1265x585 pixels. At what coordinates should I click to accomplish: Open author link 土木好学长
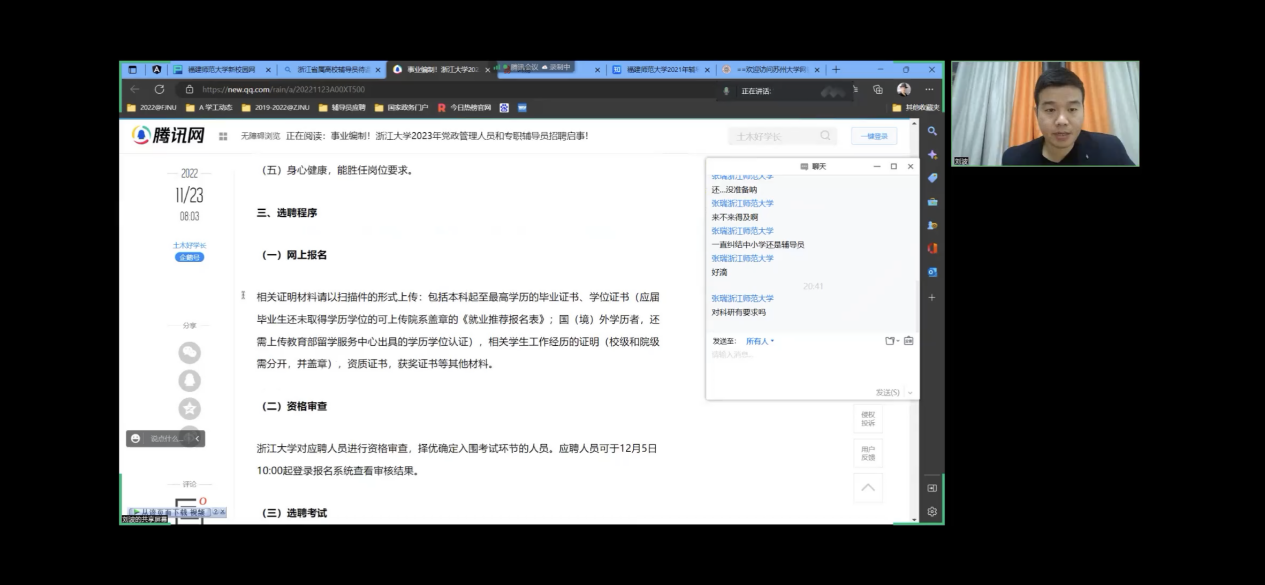189,245
